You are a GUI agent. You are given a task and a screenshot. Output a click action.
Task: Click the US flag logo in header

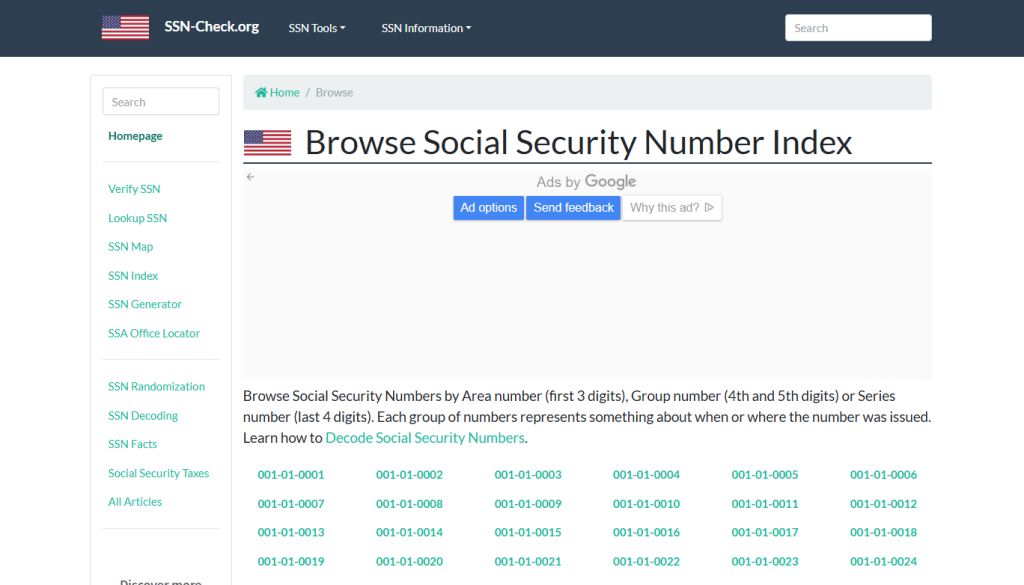[125, 27]
